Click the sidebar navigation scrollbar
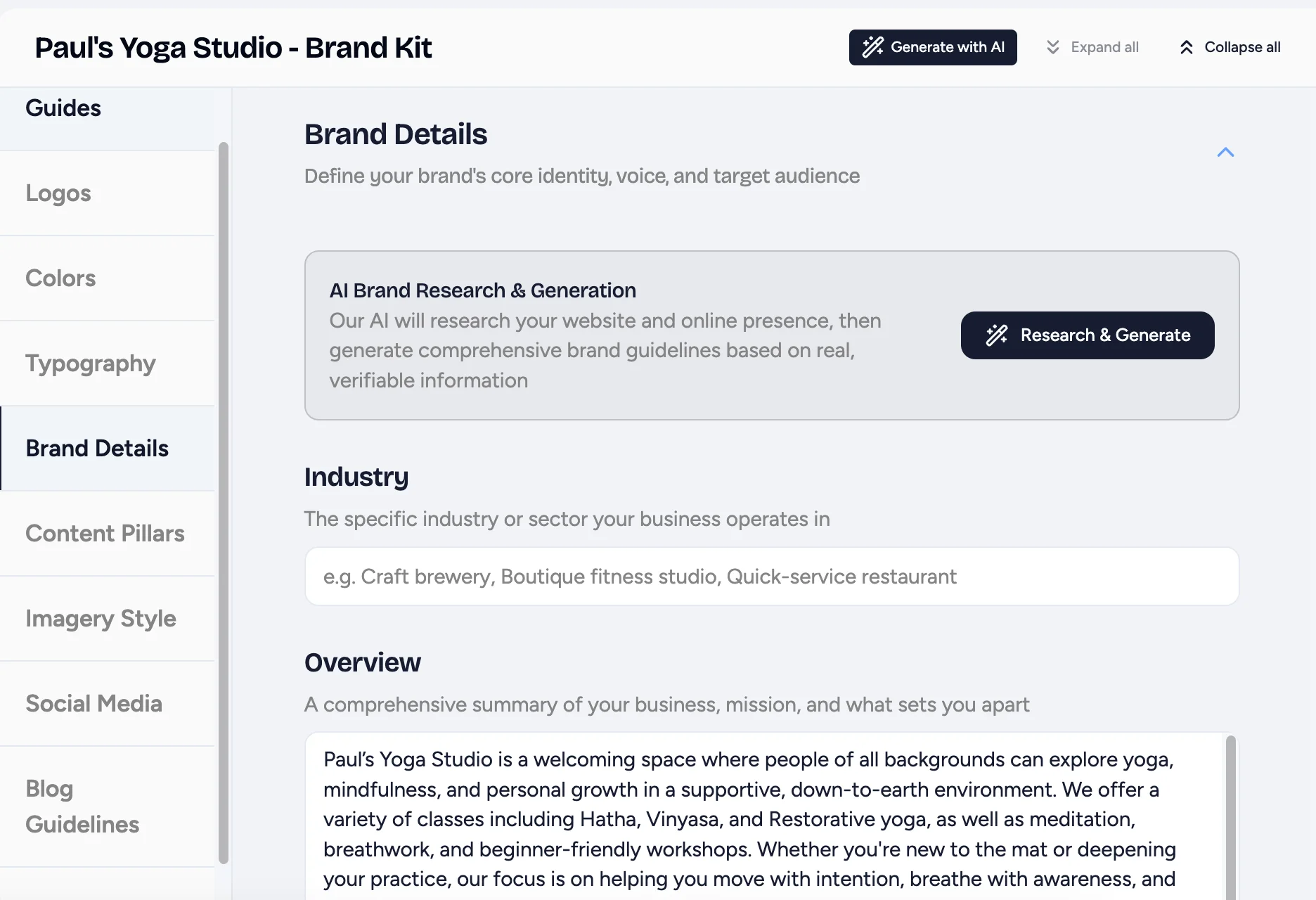The image size is (1316, 900). pos(224,503)
